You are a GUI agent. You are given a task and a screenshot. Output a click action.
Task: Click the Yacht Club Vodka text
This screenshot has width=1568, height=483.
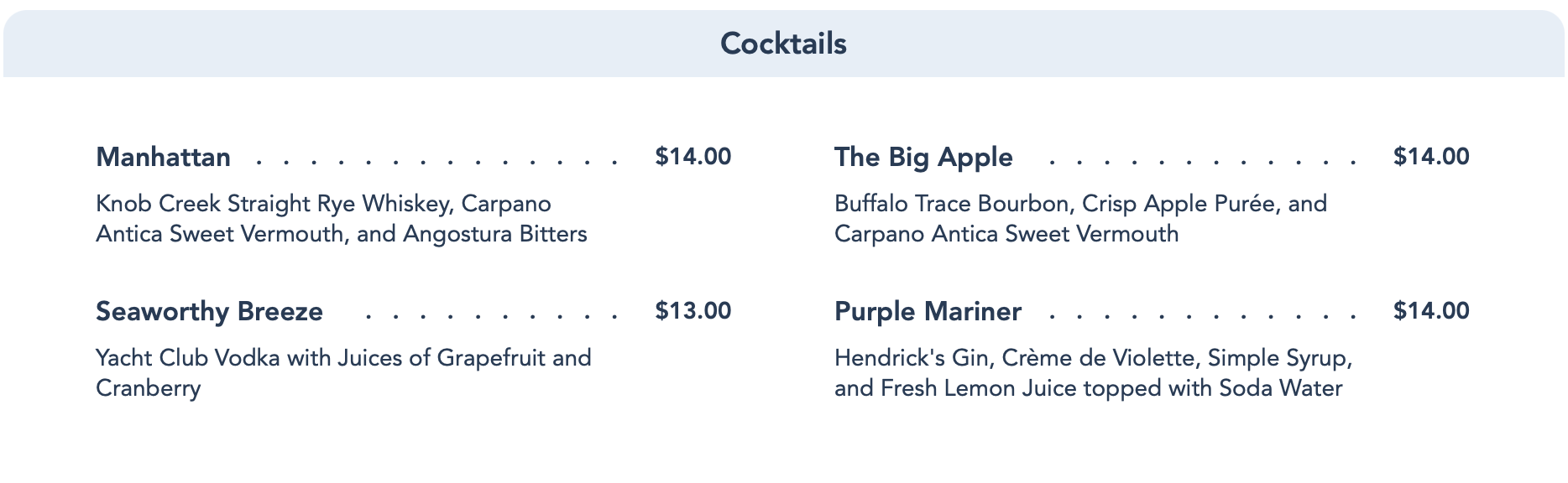[x=188, y=358]
